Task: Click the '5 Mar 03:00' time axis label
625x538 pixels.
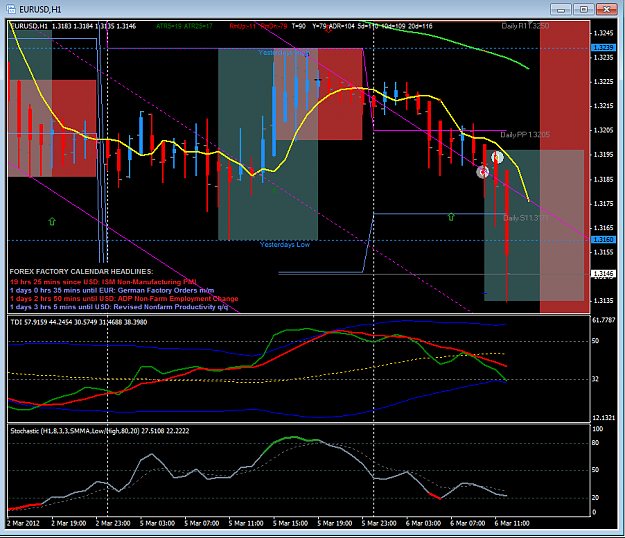Action: pyautogui.click(x=157, y=523)
